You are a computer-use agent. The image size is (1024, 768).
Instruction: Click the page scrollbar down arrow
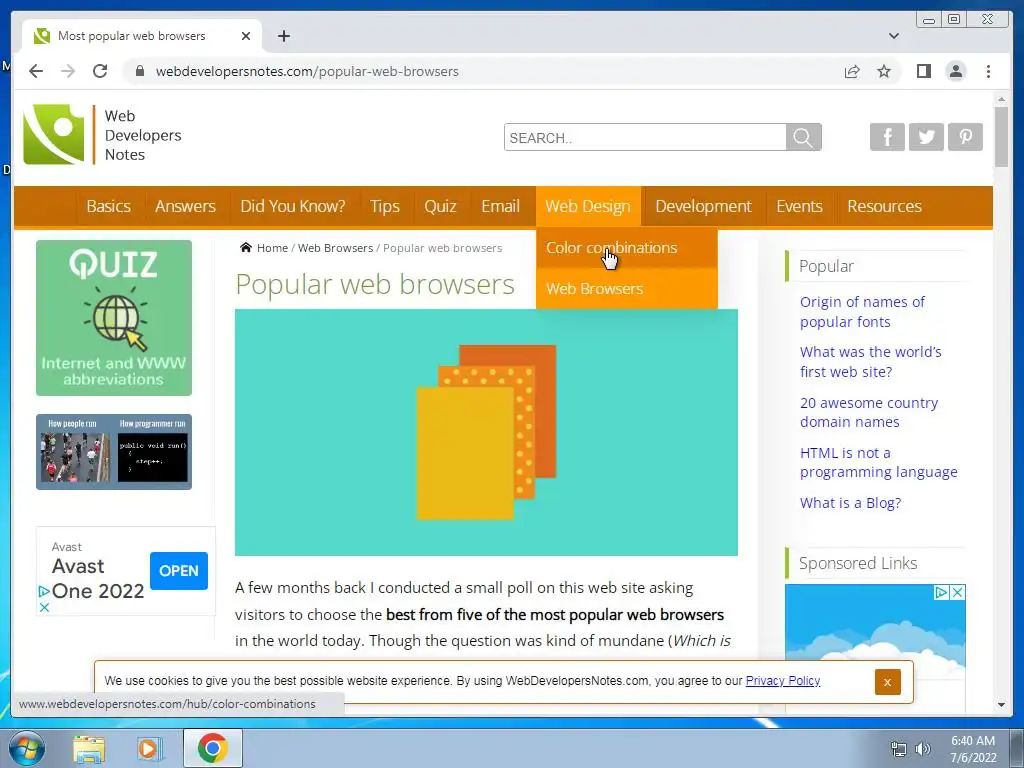[x=1001, y=705]
